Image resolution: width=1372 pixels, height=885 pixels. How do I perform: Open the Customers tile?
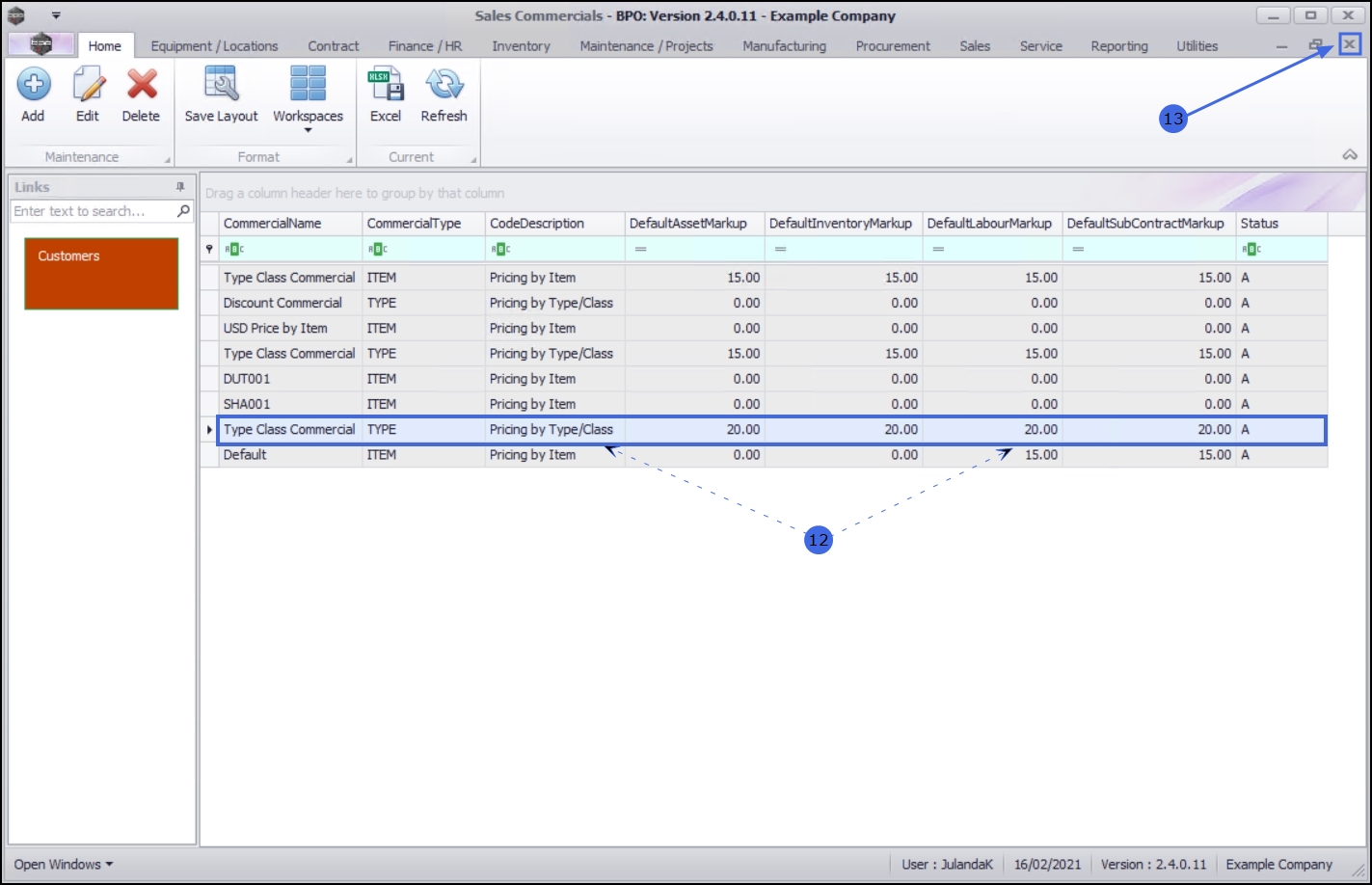(101, 274)
